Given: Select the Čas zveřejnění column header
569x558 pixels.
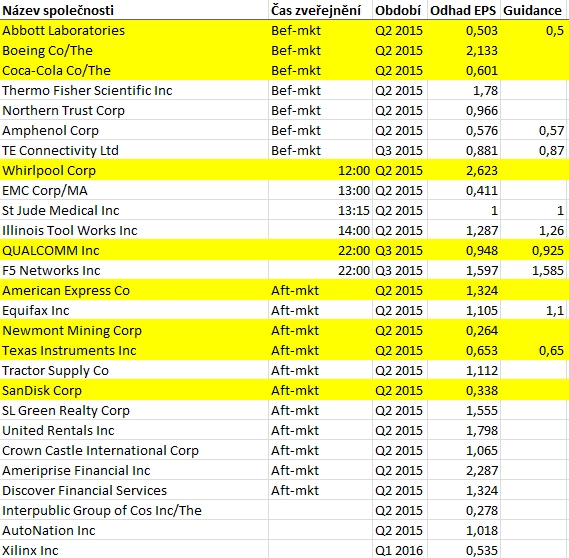Looking at the screenshot, I should tap(320, 10).
